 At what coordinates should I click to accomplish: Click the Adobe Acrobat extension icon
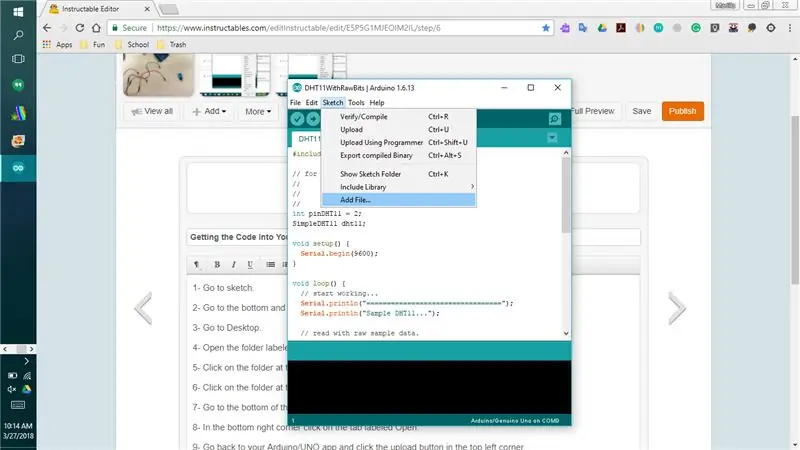tap(621, 28)
